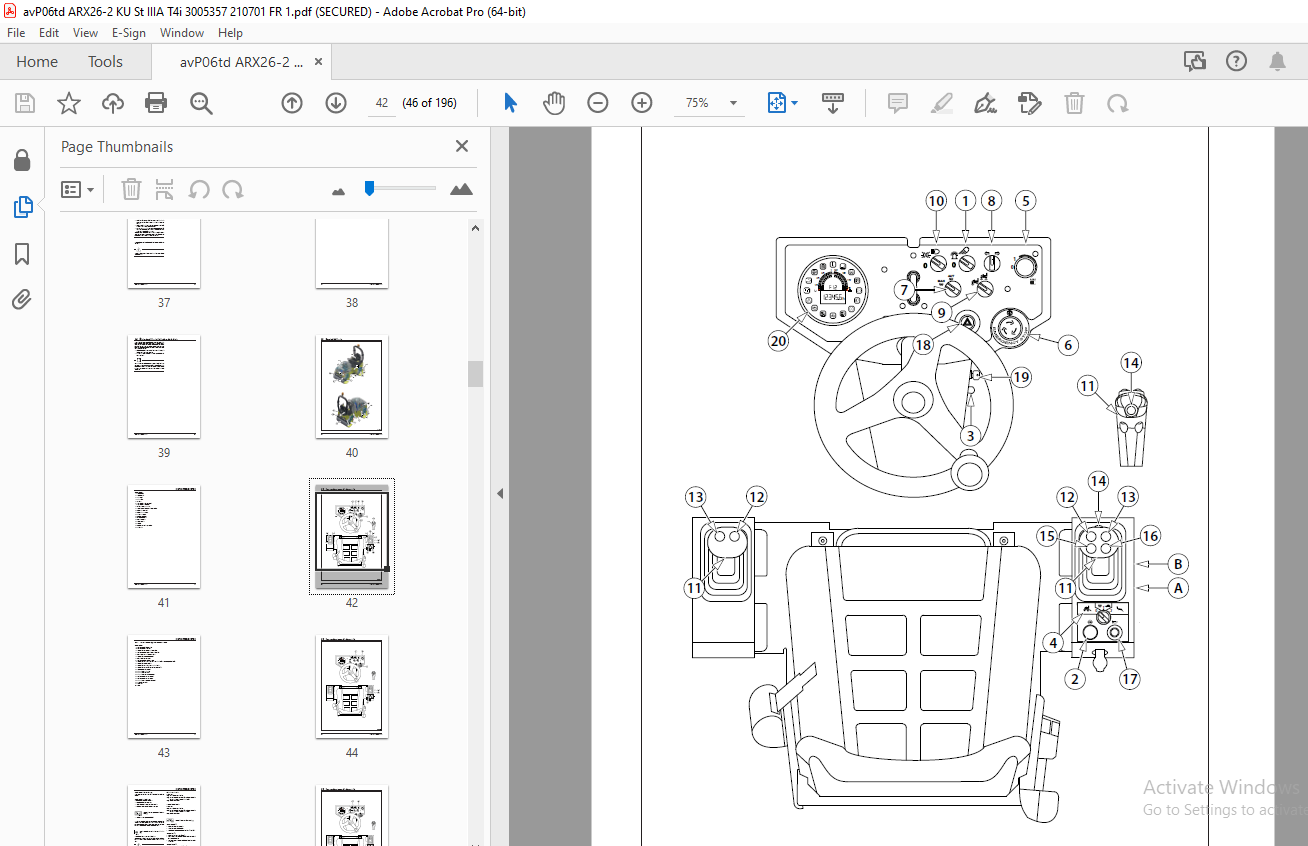Delete the selected page via thumbnails trash icon
This screenshot has height=846, width=1308.
pyautogui.click(x=132, y=189)
